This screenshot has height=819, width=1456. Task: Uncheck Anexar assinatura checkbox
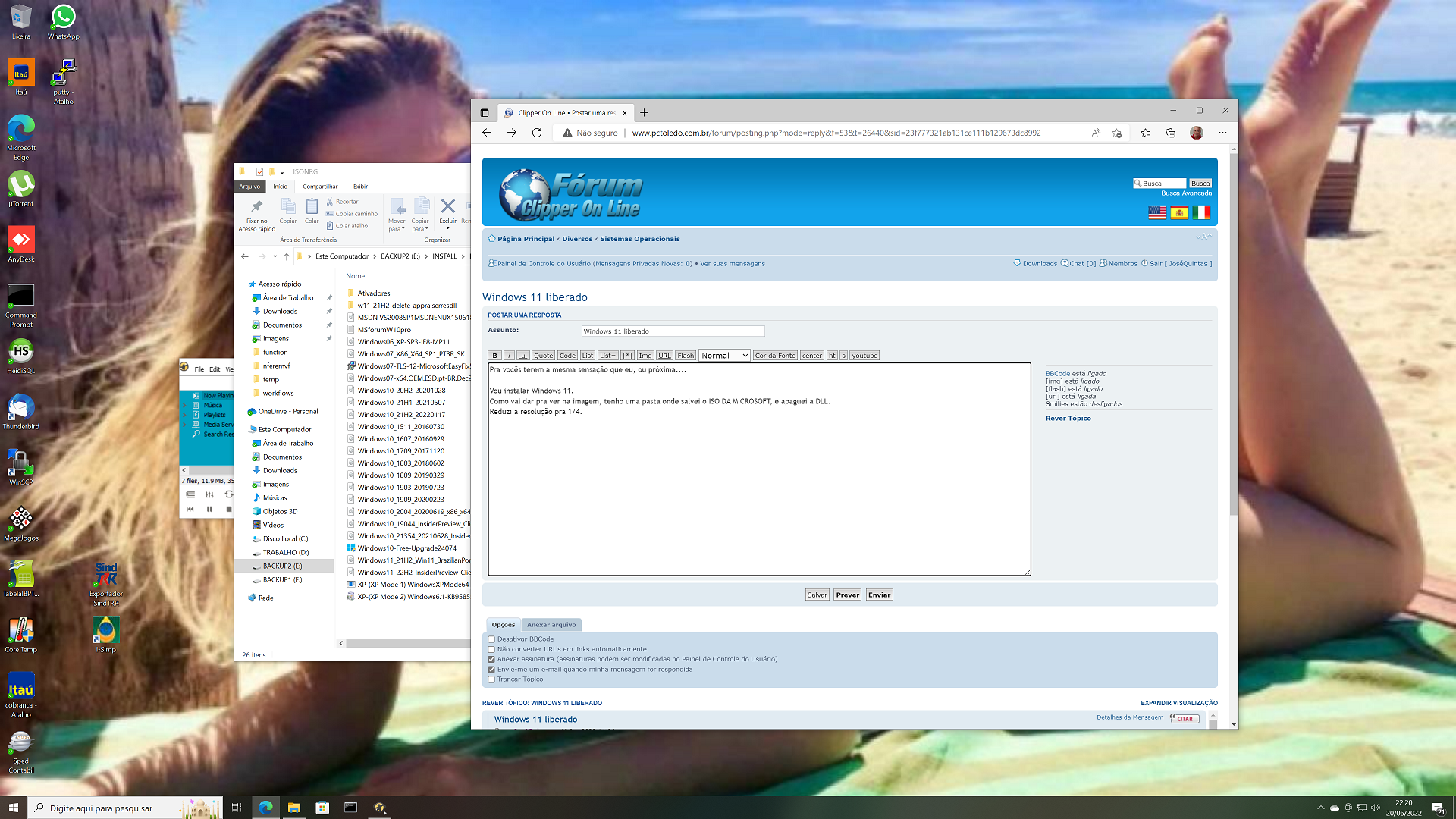(491, 659)
